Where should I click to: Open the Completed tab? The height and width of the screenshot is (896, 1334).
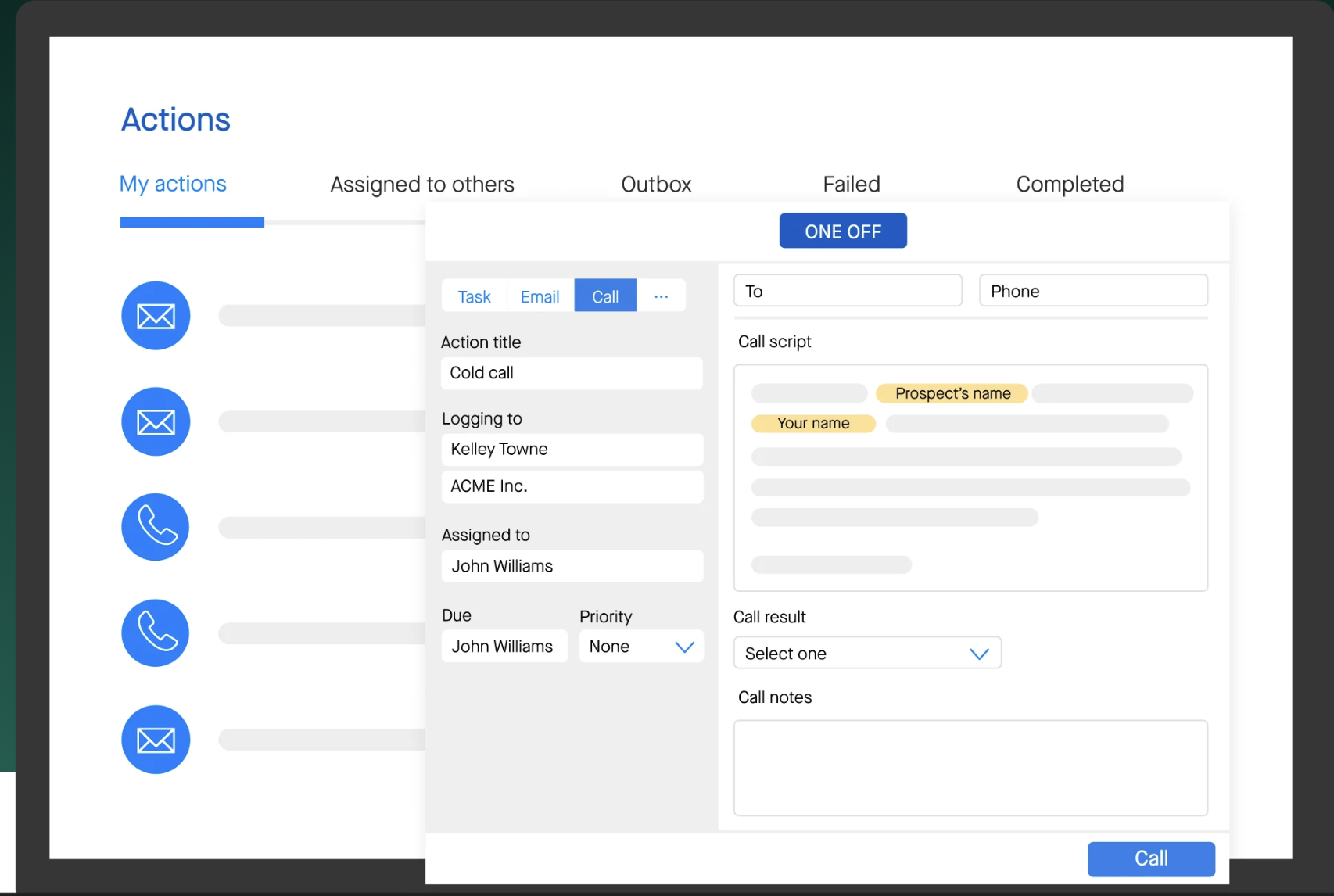click(x=1070, y=185)
